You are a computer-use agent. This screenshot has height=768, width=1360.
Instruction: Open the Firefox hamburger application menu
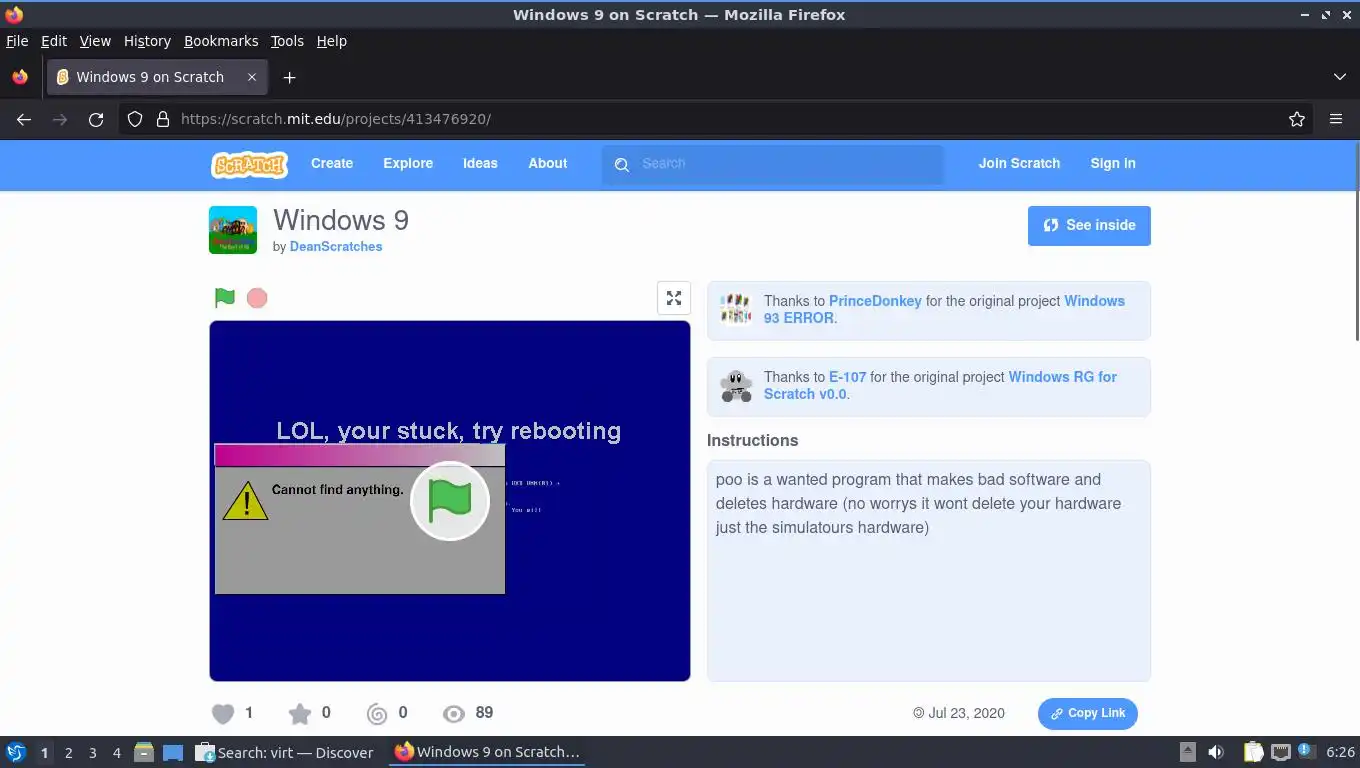click(1336, 119)
